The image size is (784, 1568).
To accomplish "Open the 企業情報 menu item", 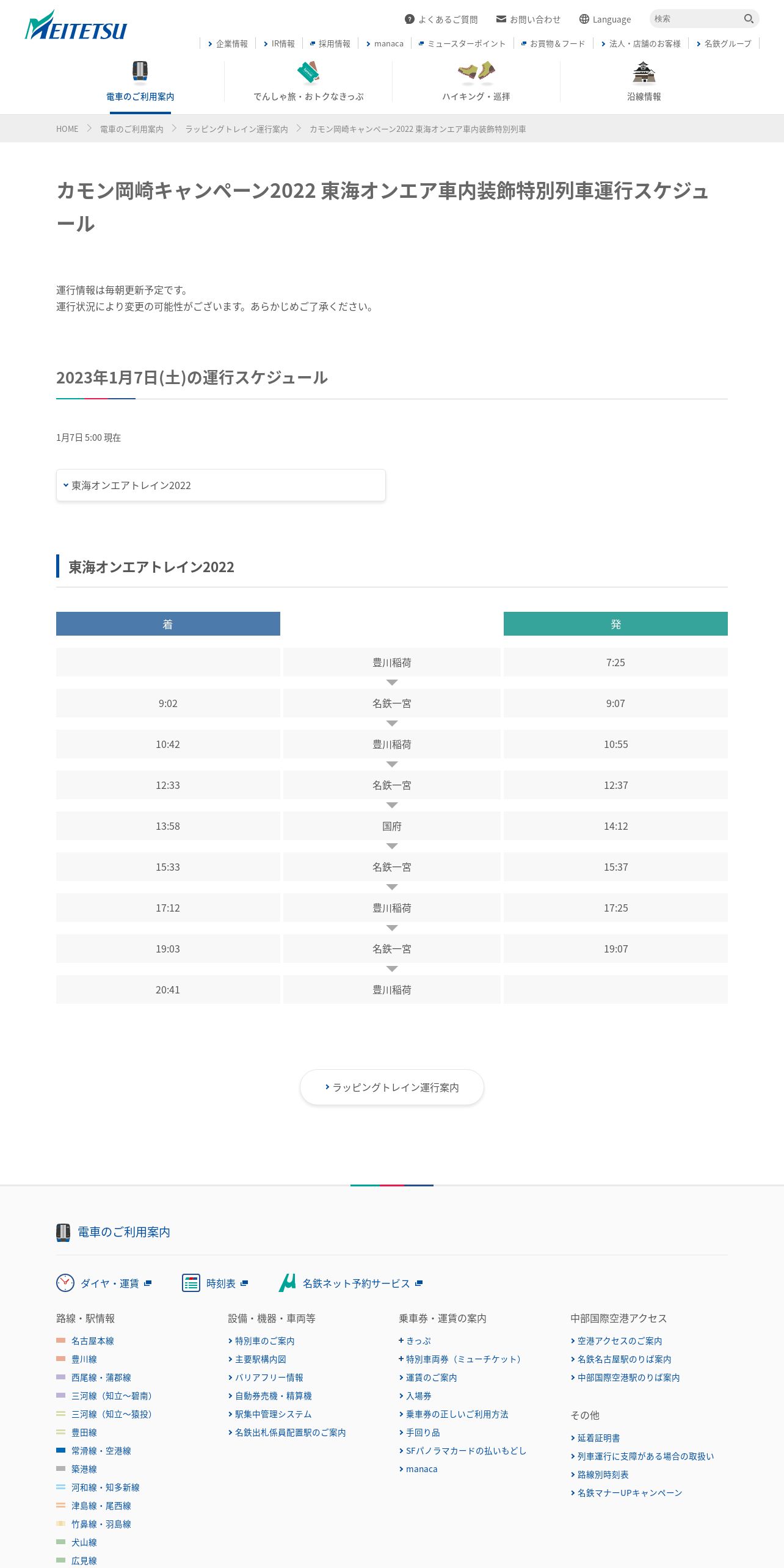I will (228, 43).
